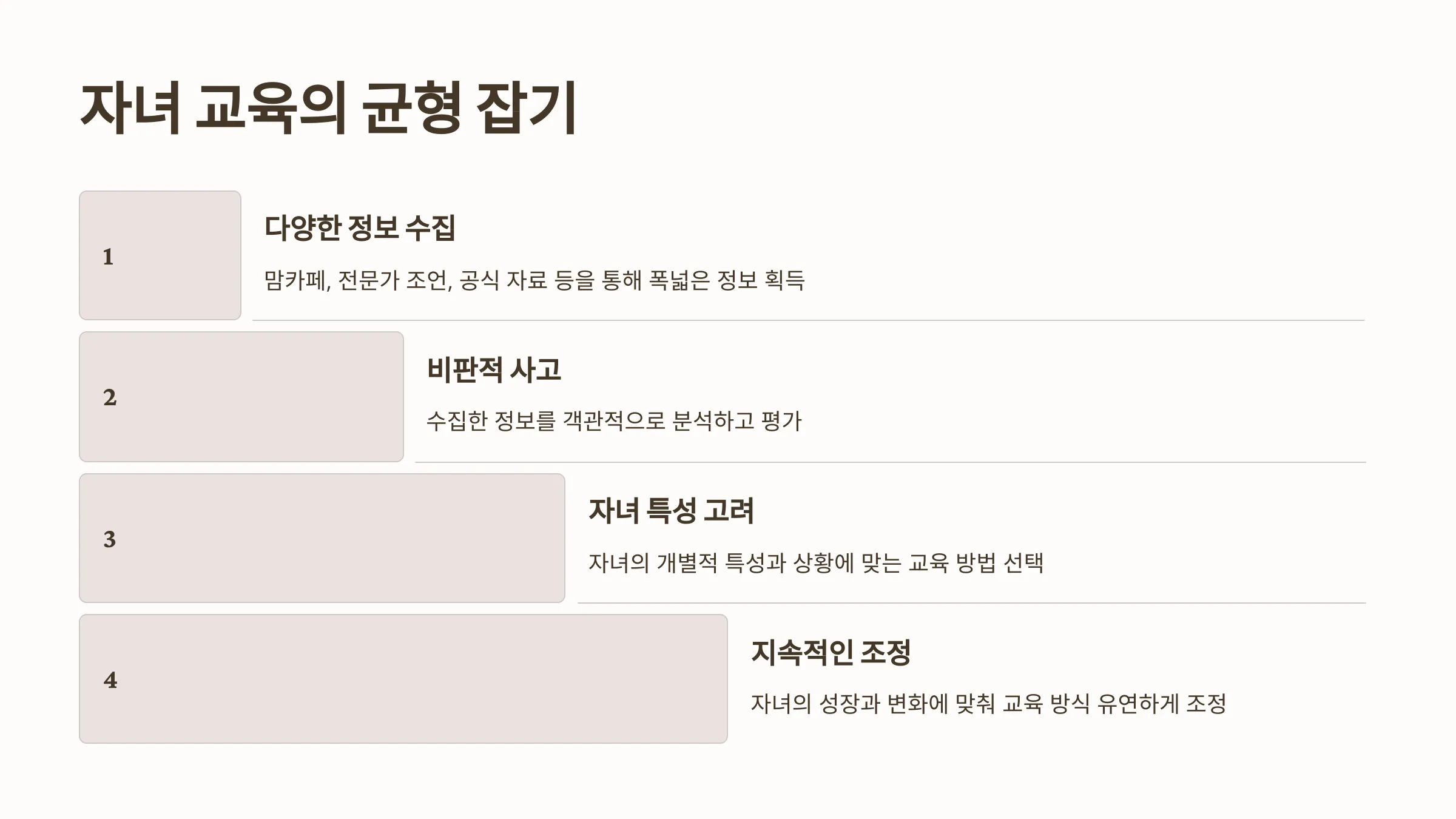
Task: Select the heading 자녀 특성 고려
Action: 671,511
